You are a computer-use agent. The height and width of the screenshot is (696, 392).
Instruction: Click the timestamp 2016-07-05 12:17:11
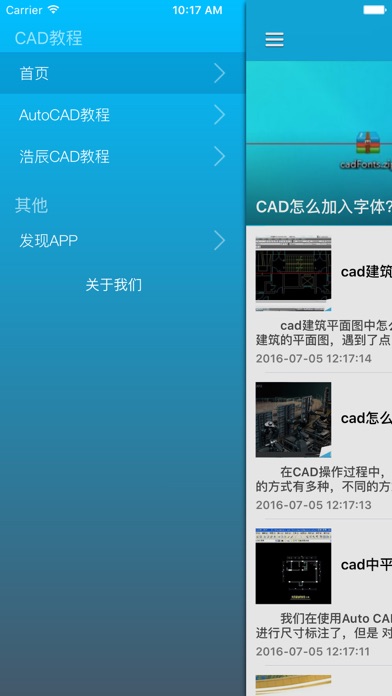coord(313,651)
